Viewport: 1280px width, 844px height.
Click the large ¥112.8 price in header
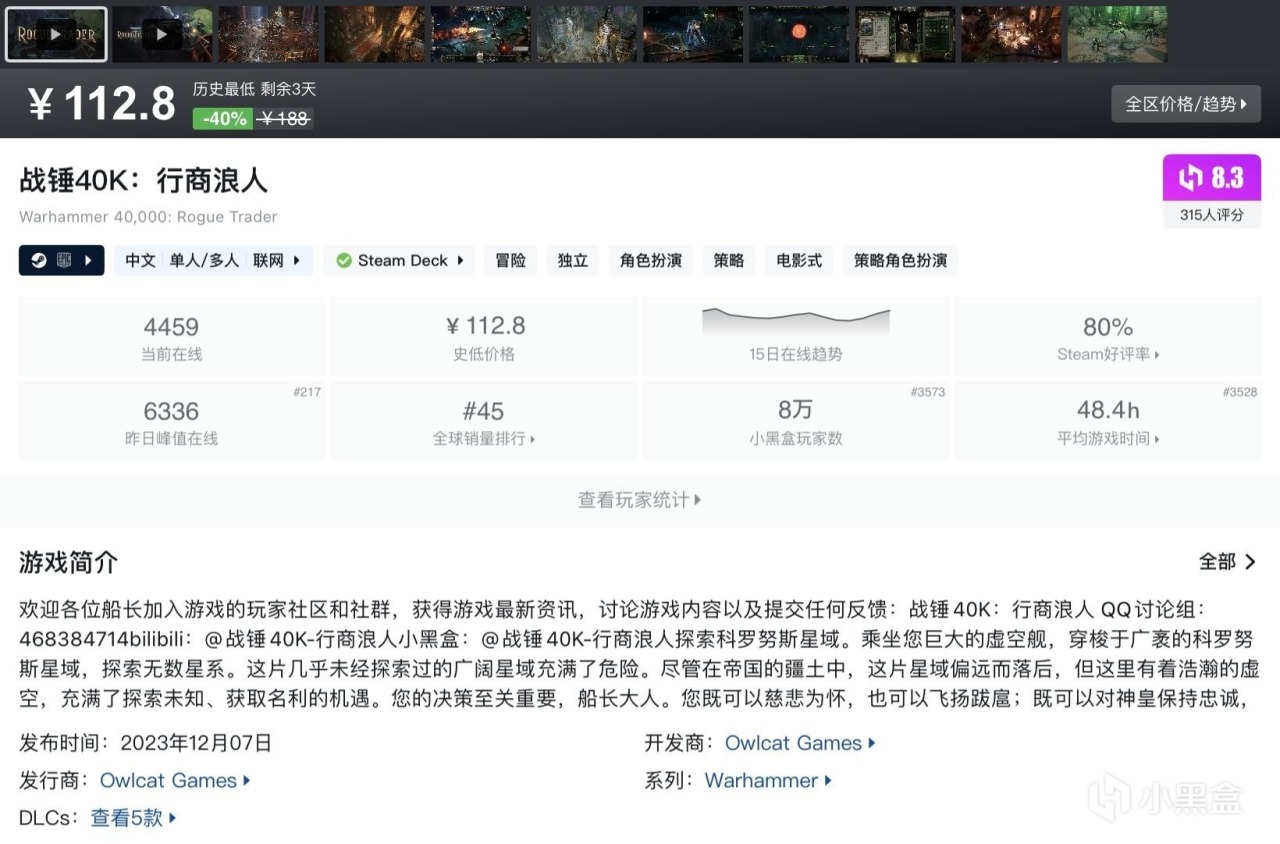(x=101, y=104)
